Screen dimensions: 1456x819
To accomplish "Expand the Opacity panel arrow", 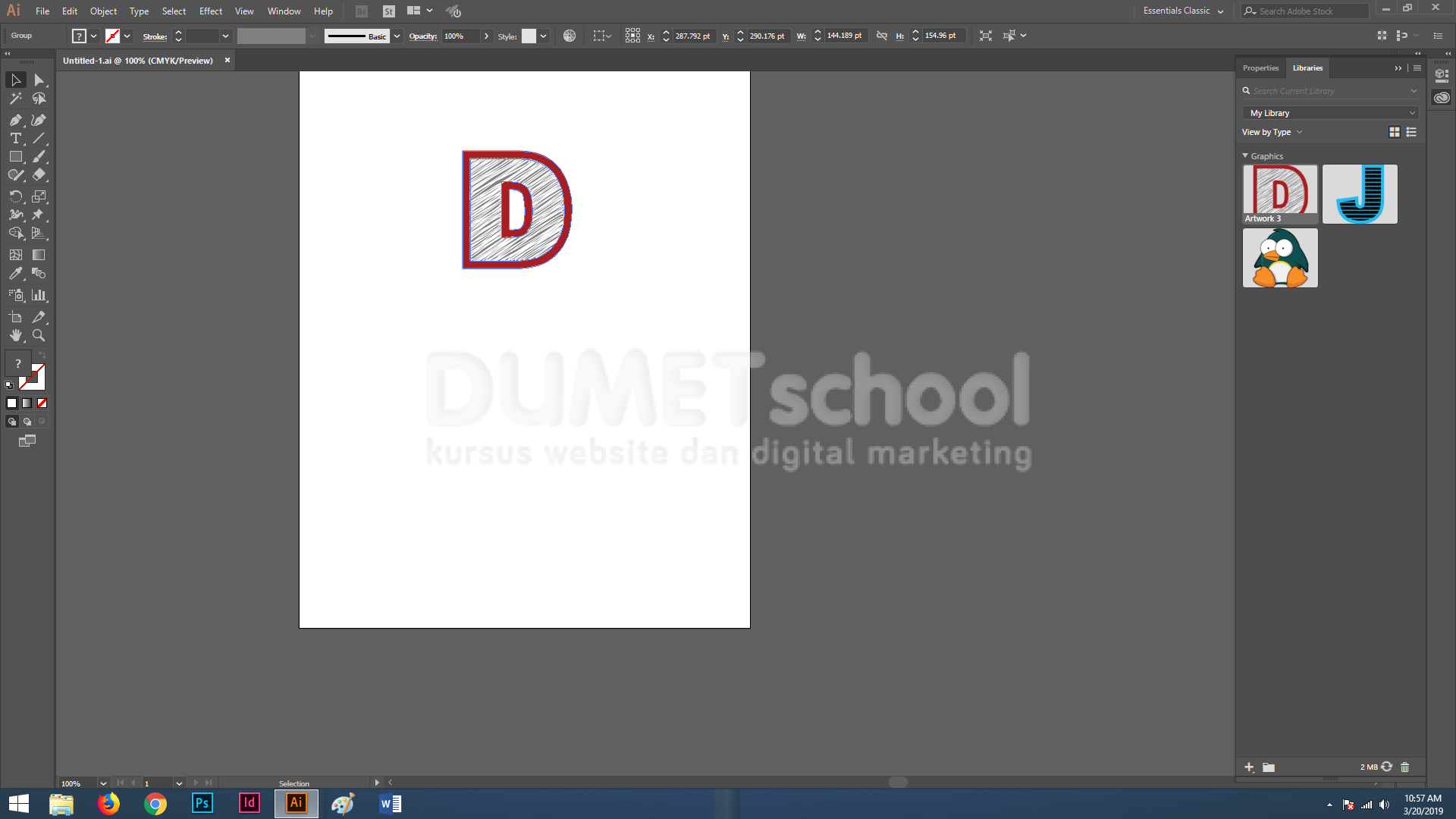I will click(x=486, y=36).
